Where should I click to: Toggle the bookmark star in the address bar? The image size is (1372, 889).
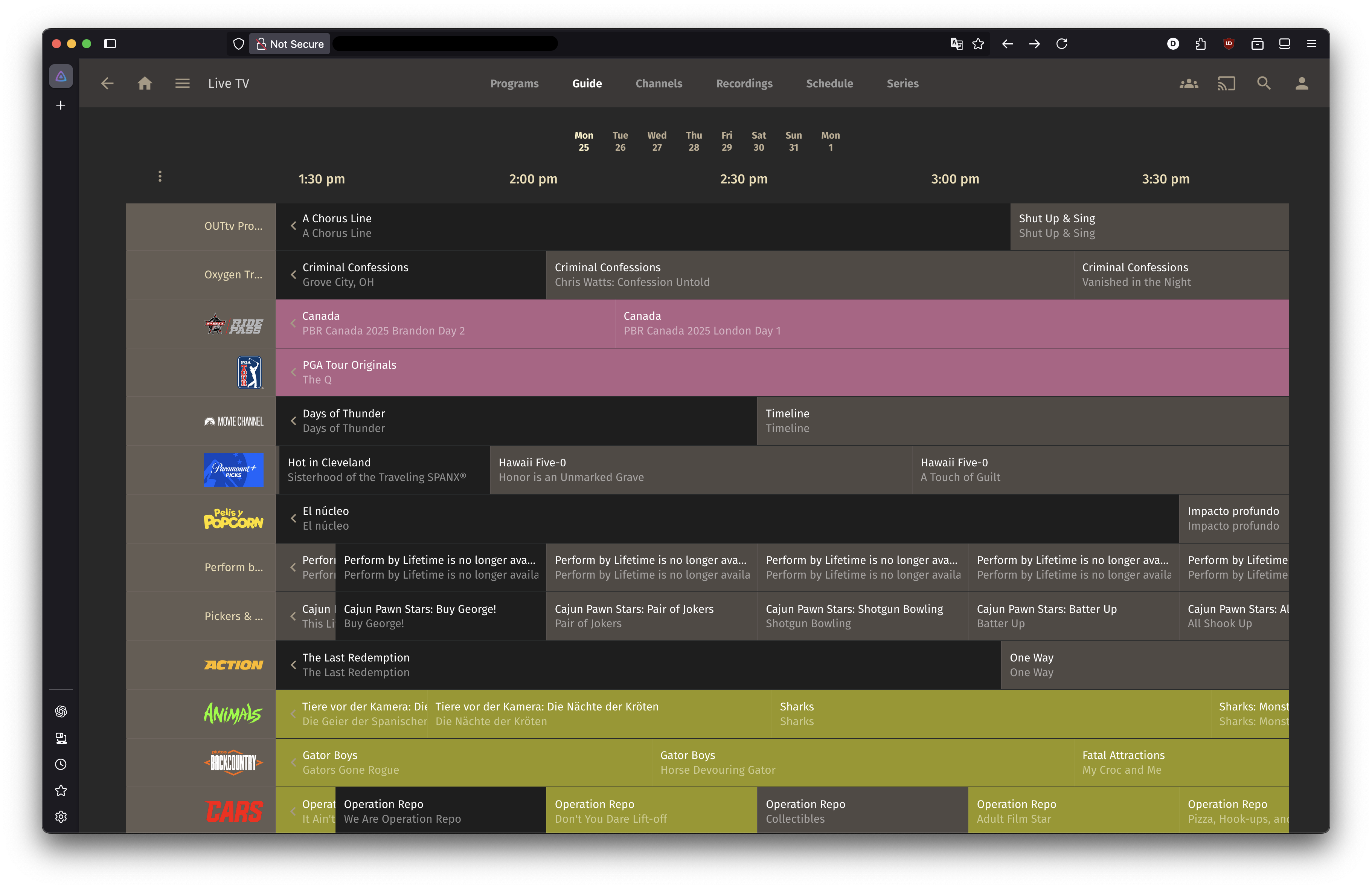978,43
